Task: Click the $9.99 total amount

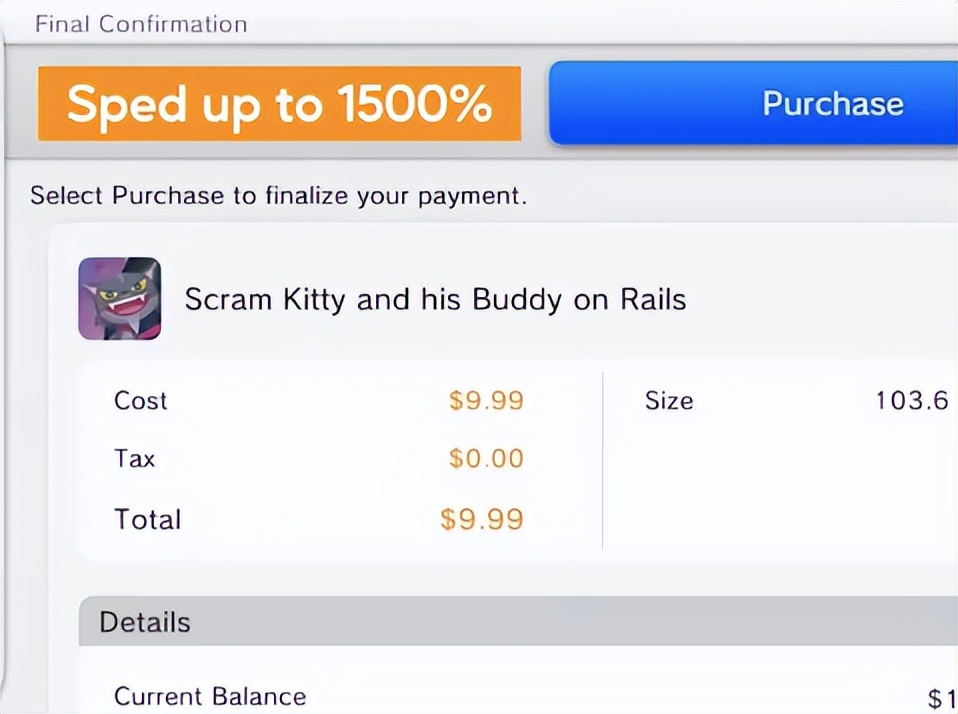Action: click(482, 519)
